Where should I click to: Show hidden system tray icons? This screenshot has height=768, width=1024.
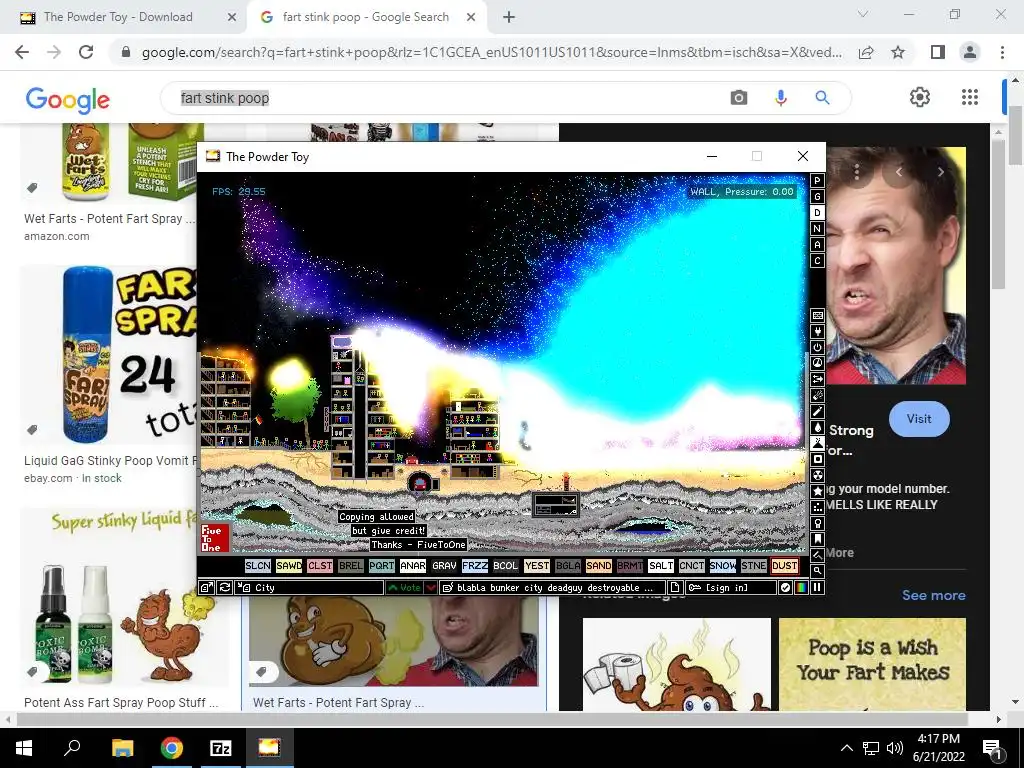coord(846,748)
